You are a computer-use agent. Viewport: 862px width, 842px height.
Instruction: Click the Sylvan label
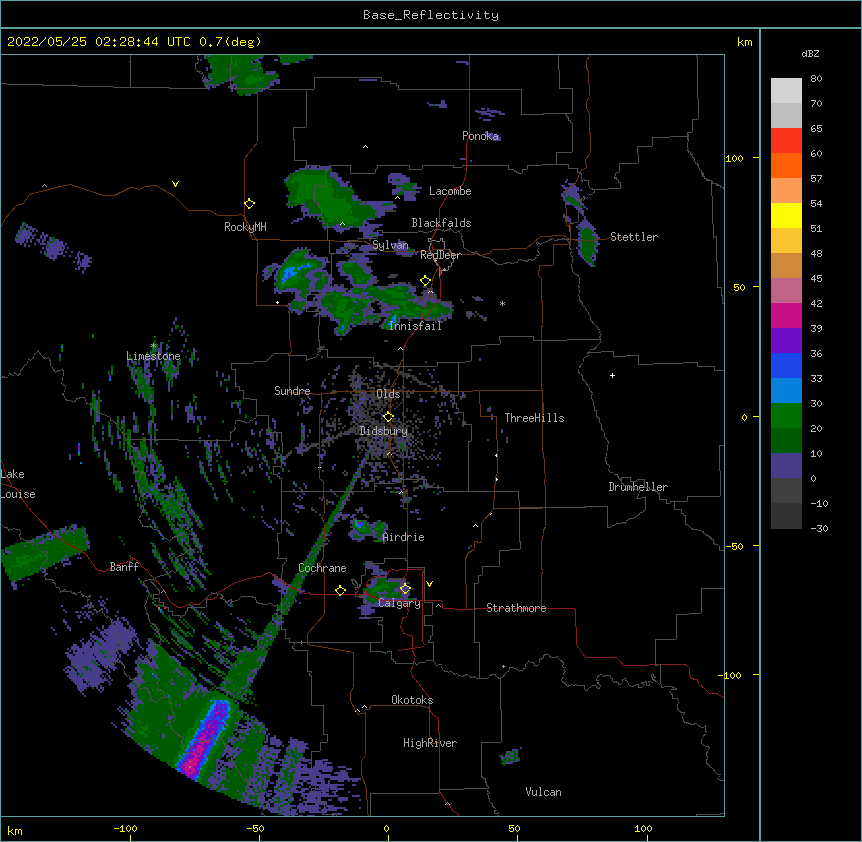click(x=390, y=245)
